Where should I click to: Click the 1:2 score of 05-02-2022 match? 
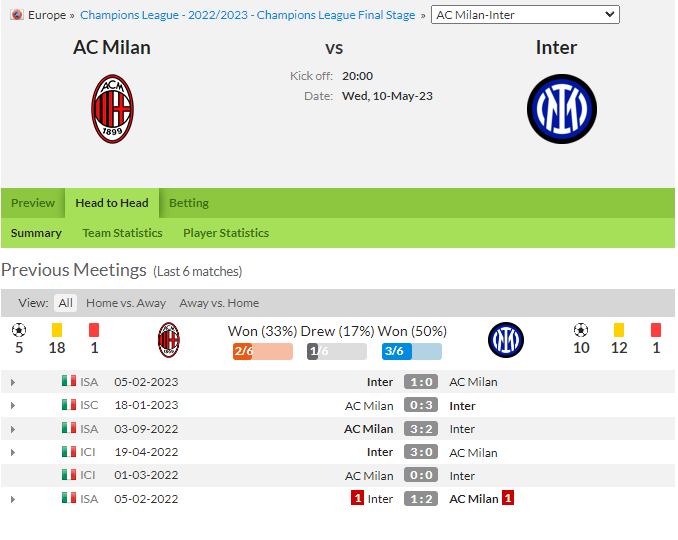pos(421,498)
